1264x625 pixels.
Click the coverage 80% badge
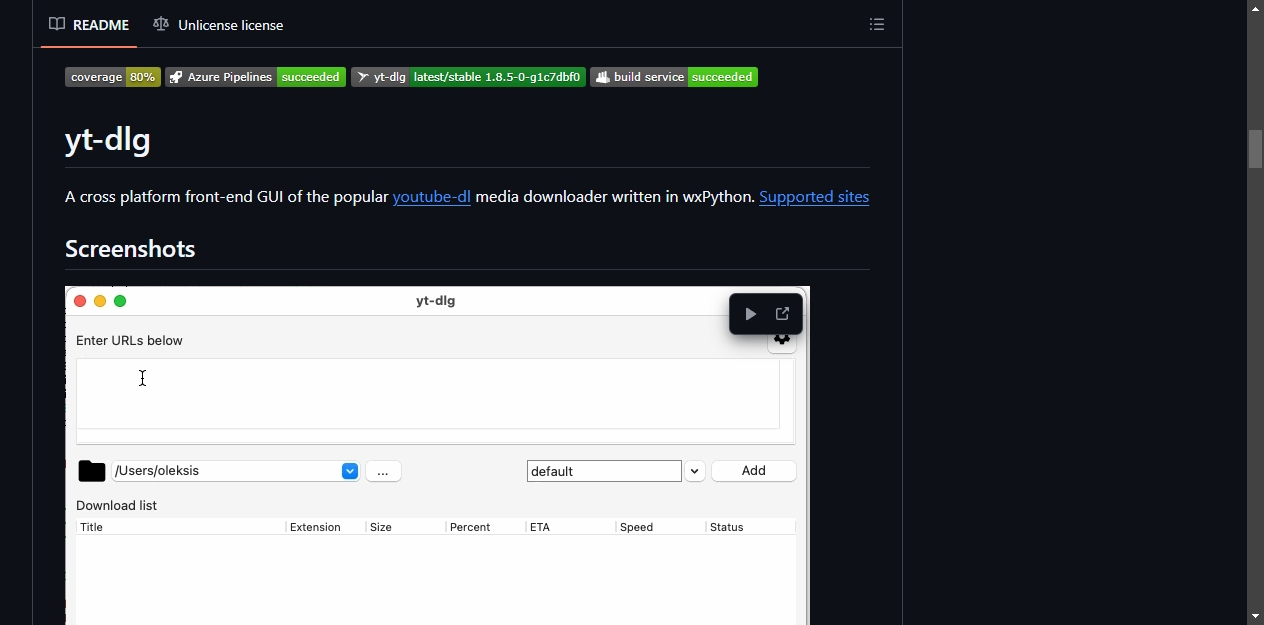pos(113,77)
